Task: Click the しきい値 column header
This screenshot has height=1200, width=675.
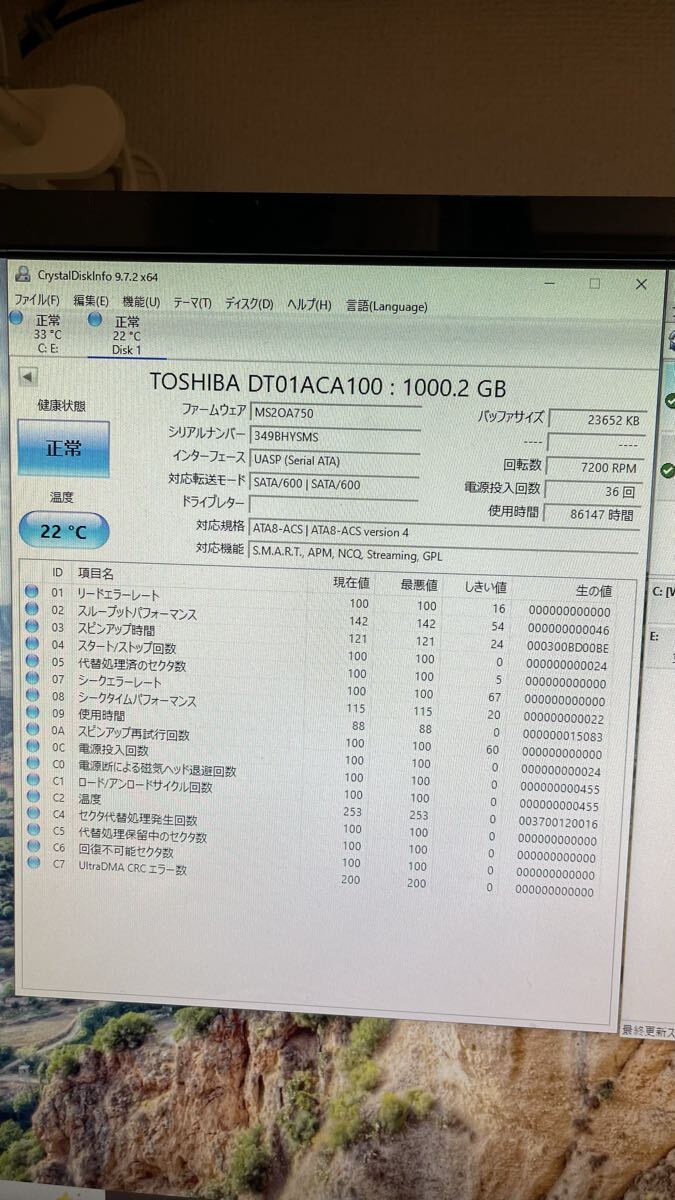Action: pos(484,587)
